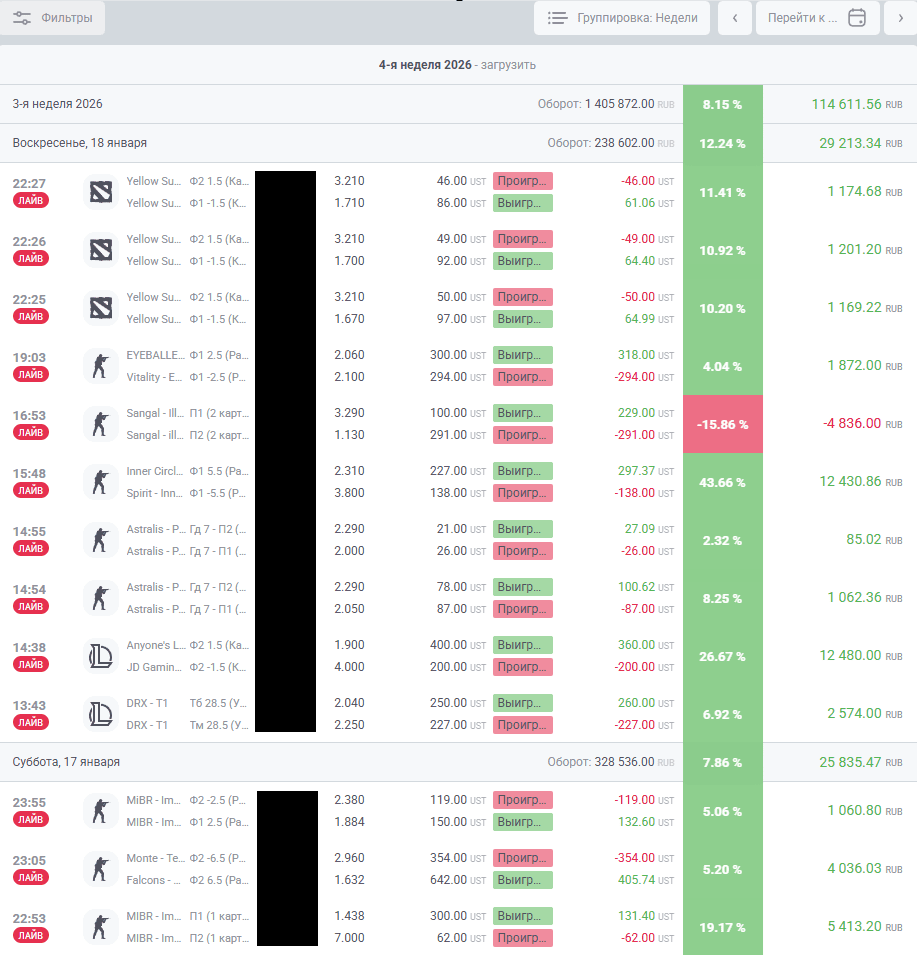Open the Перейти к date picker

click(816, 18)
